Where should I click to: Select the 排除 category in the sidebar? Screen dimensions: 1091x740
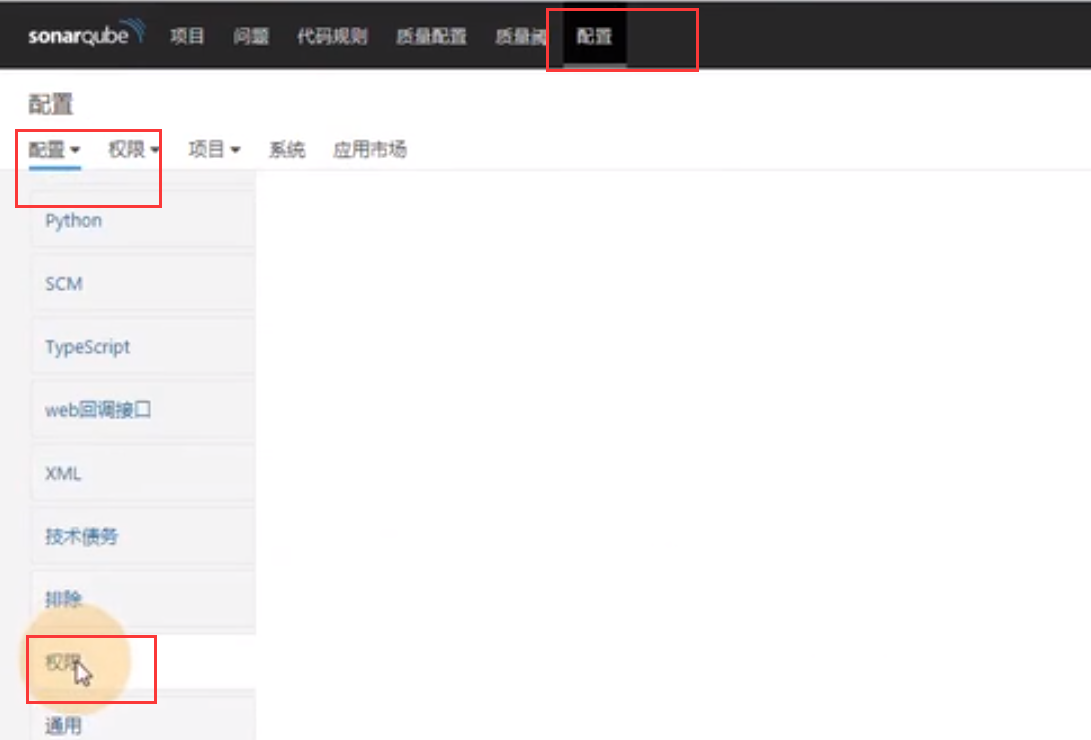(x=64, y=599)
